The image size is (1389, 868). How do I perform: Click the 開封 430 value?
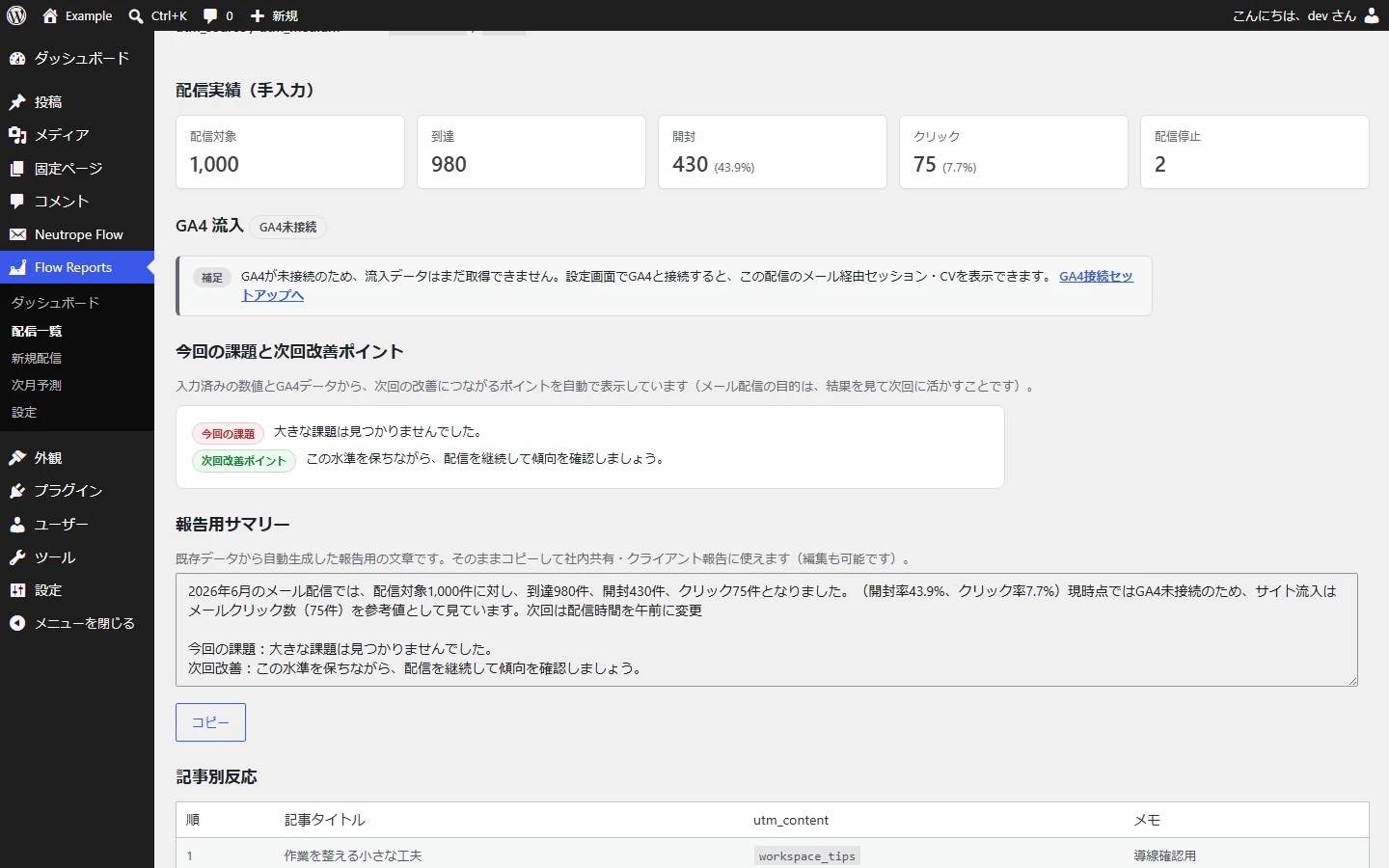pyautogui.click(x=691, y=165)
